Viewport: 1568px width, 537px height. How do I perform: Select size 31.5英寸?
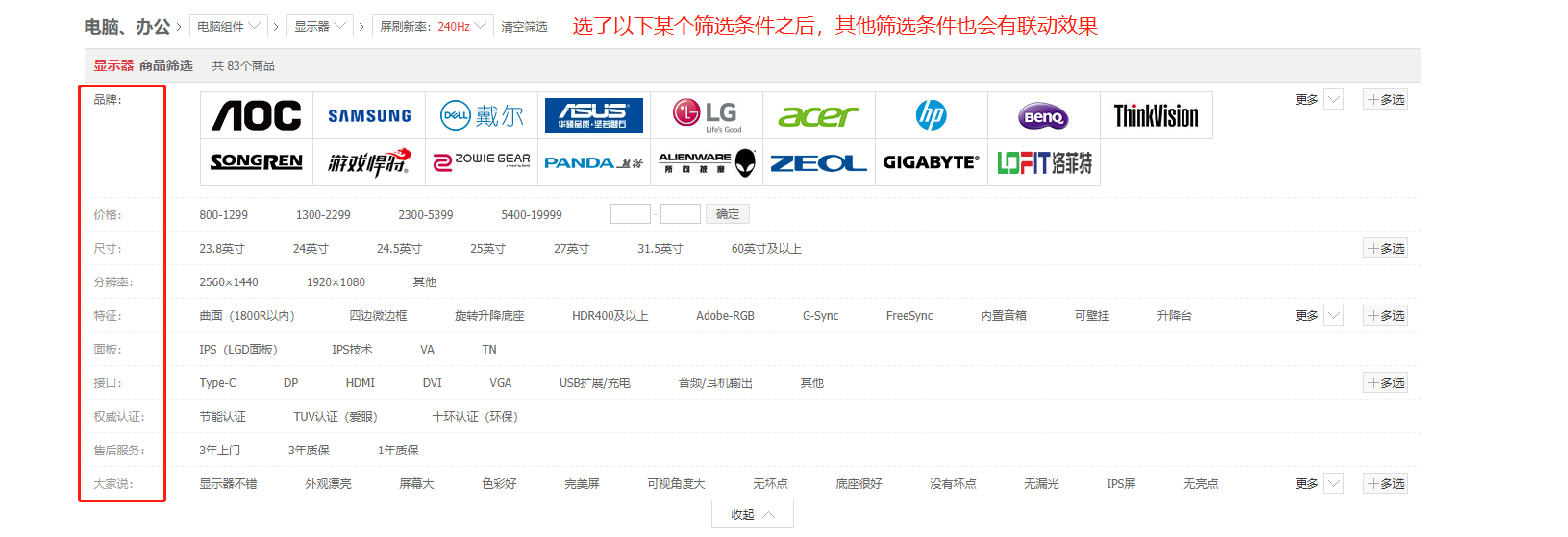click(x=660, y=248)
